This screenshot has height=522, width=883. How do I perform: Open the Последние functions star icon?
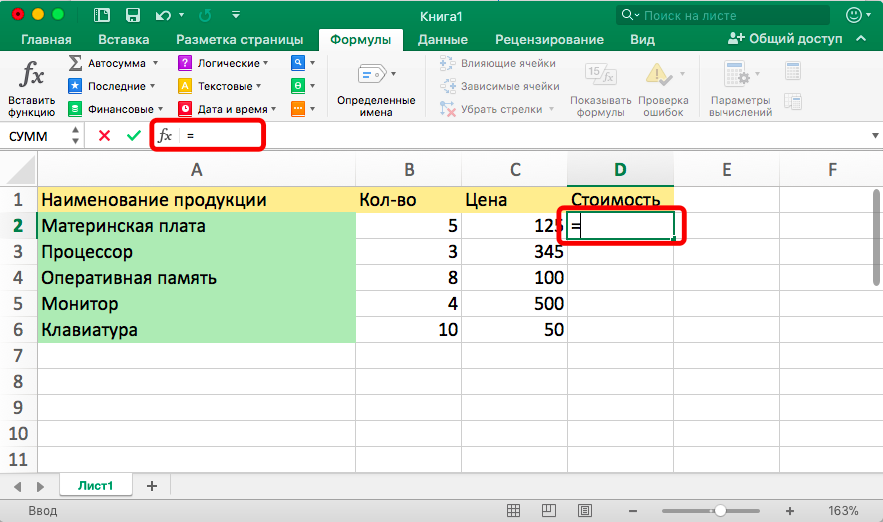pyautogui.click(x=75, y=86)
